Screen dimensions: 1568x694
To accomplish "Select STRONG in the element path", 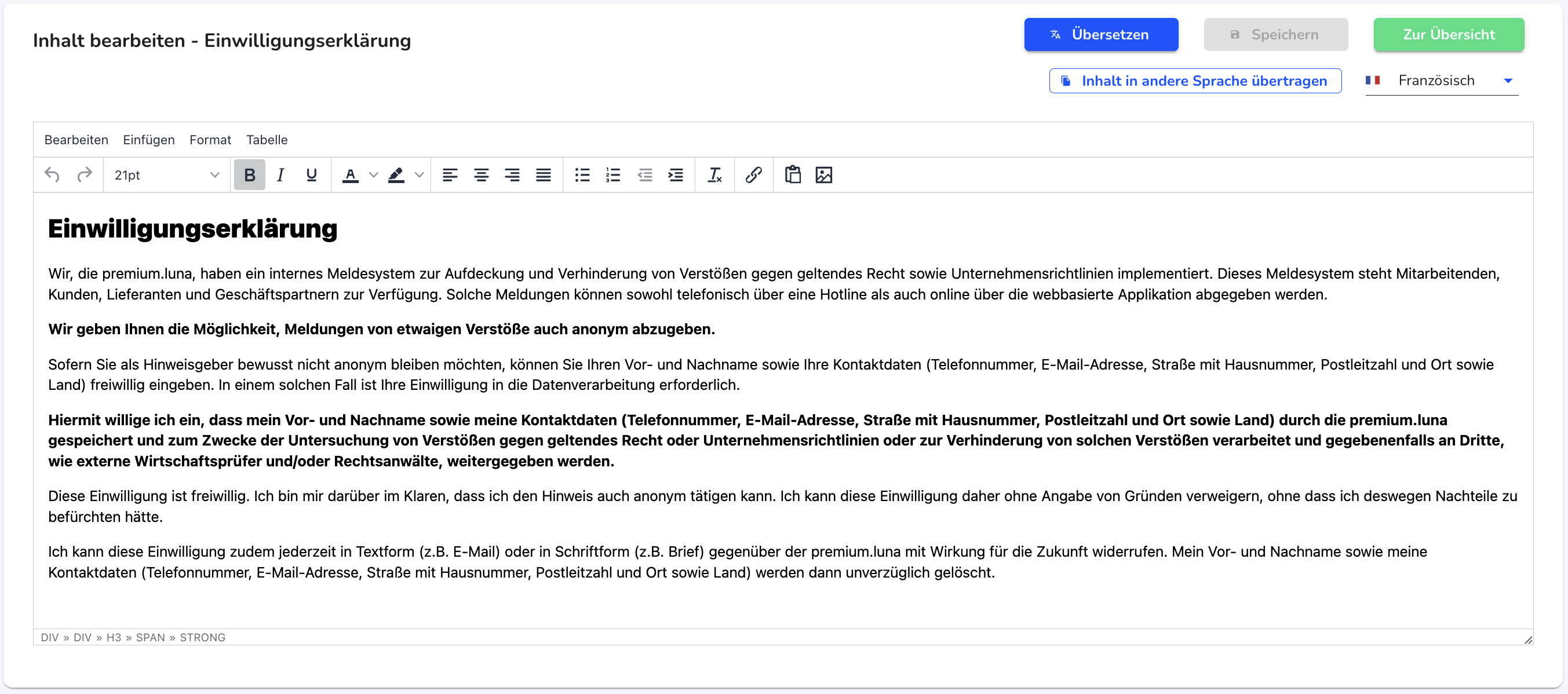I will (x=202, y=637).
